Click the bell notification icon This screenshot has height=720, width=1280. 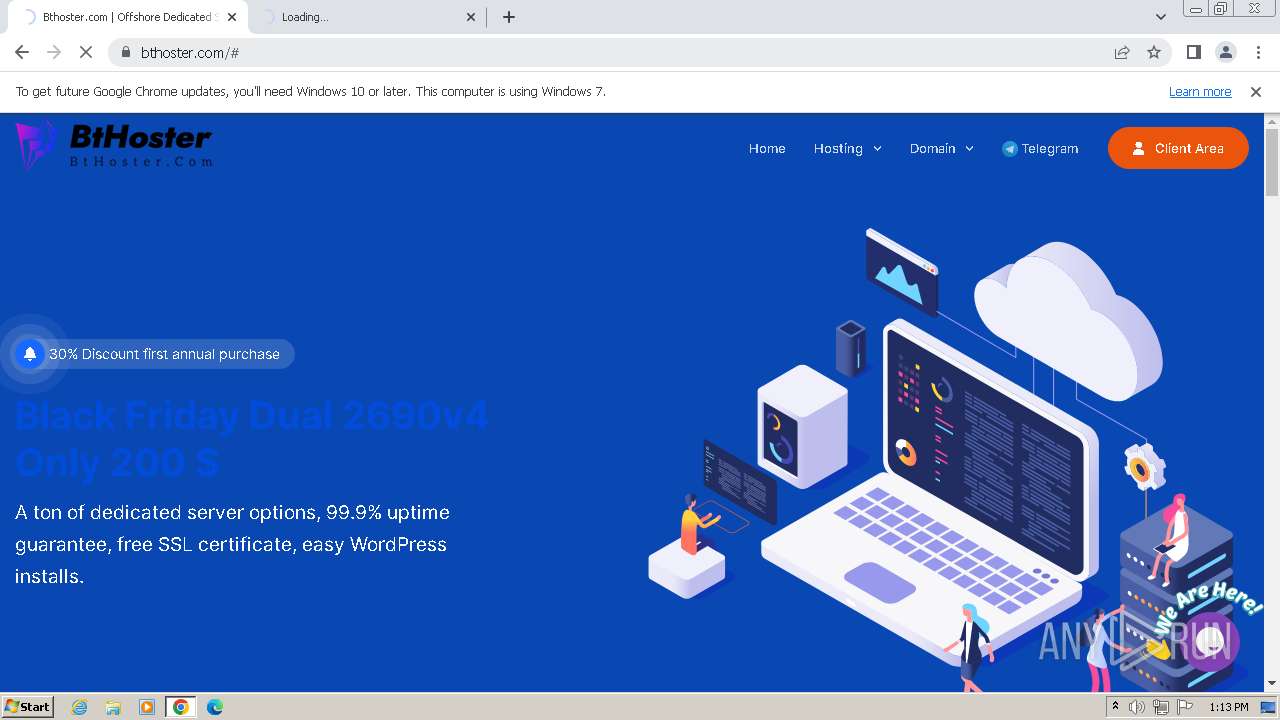[x=30, y=354]
